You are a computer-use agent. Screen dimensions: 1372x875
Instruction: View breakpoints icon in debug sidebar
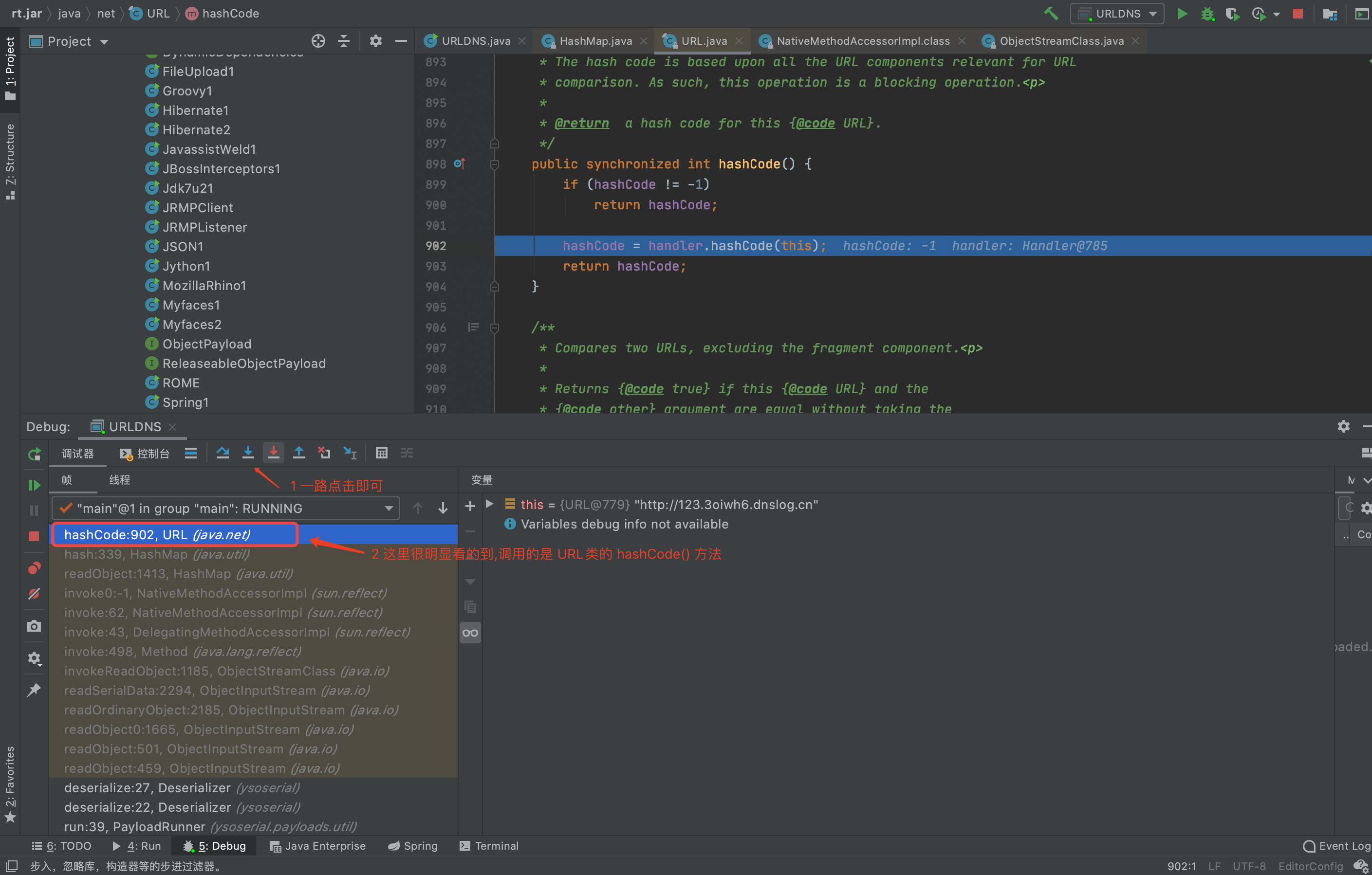[34, 568]
